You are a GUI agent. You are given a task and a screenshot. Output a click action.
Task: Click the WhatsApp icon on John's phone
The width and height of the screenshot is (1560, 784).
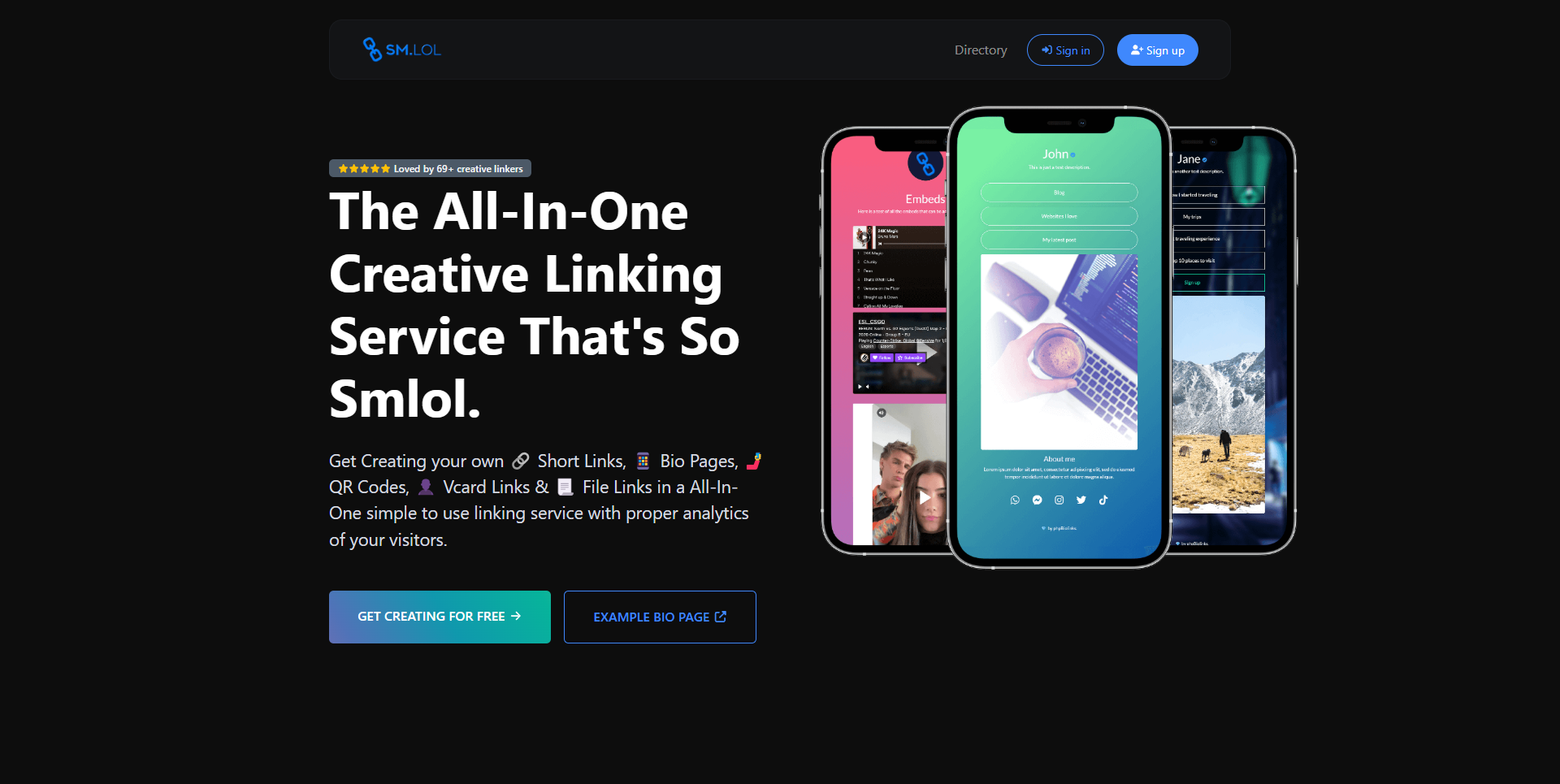(x=1015, y=500)
